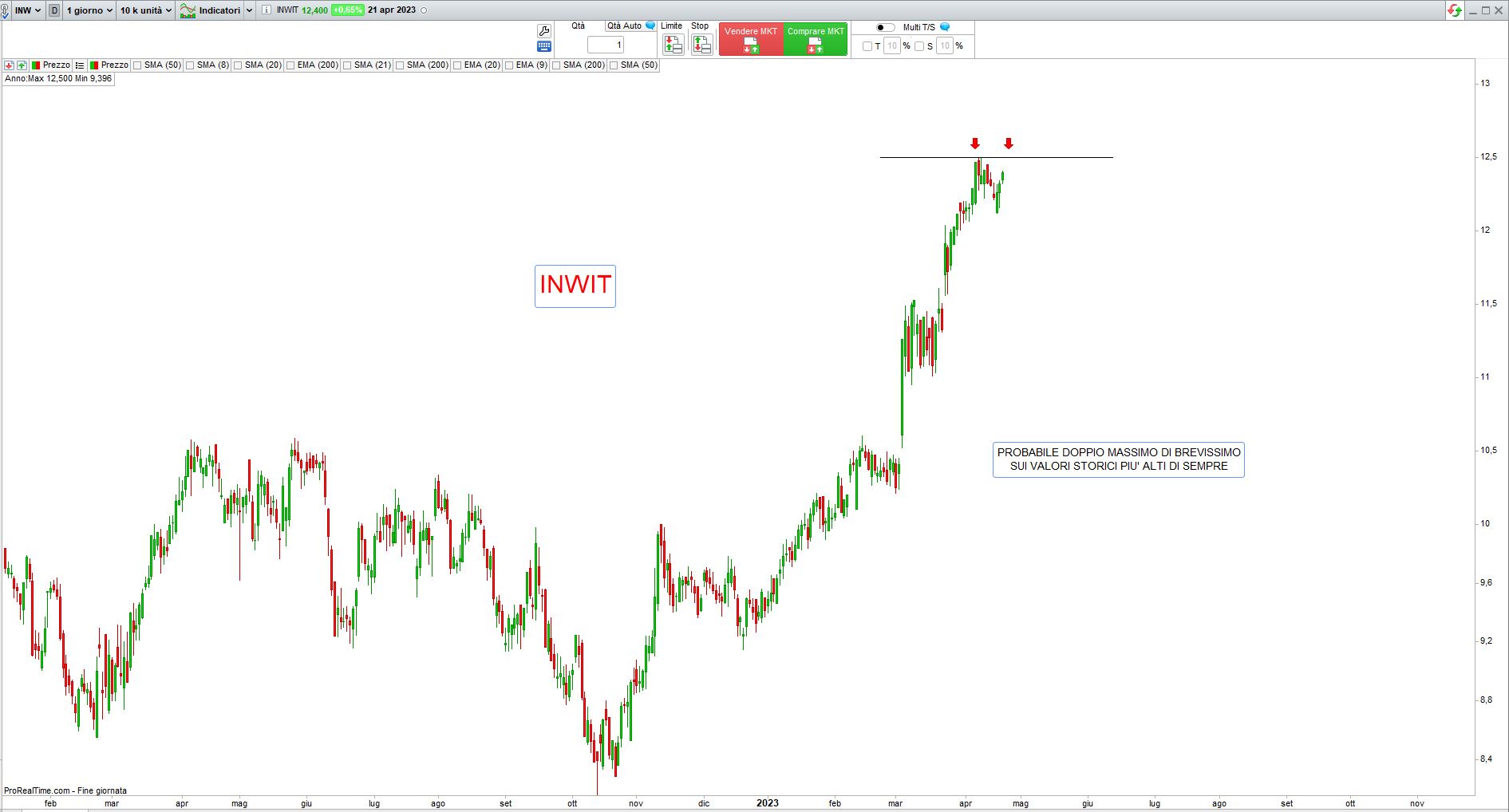Enable the SMA (8) checkbox
This screenshot has width=1509, height=812.
(191, 65)
